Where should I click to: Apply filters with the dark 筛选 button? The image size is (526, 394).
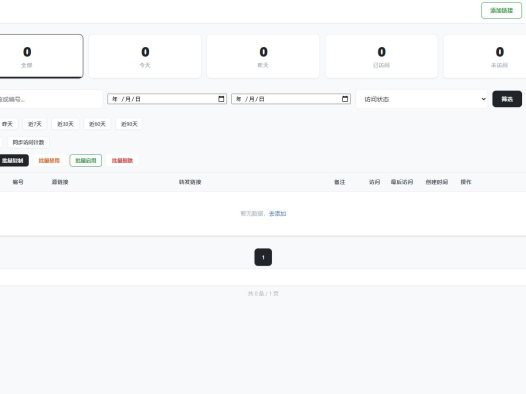(507, 99)
